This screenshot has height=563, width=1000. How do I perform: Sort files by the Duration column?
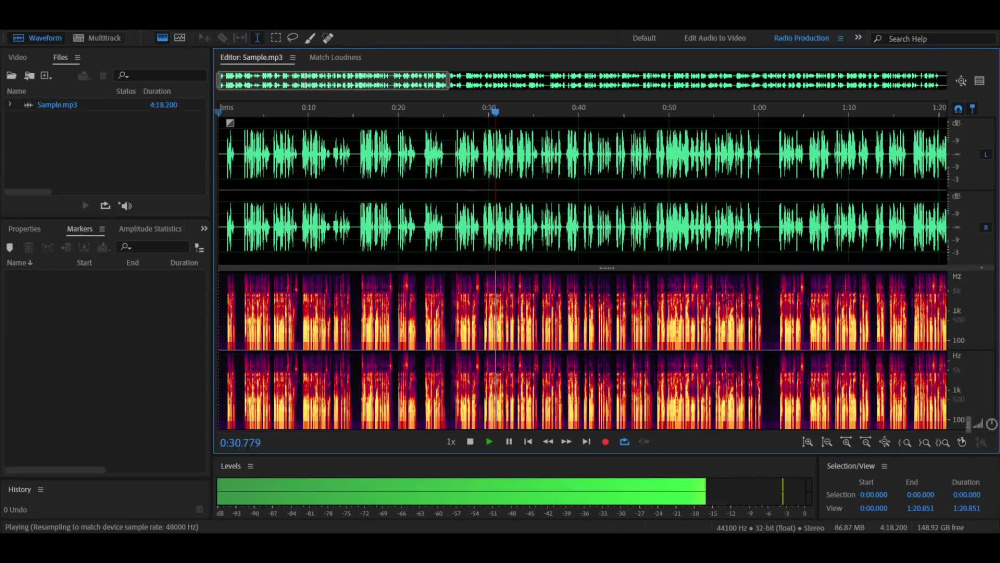(x=157, y=91)
